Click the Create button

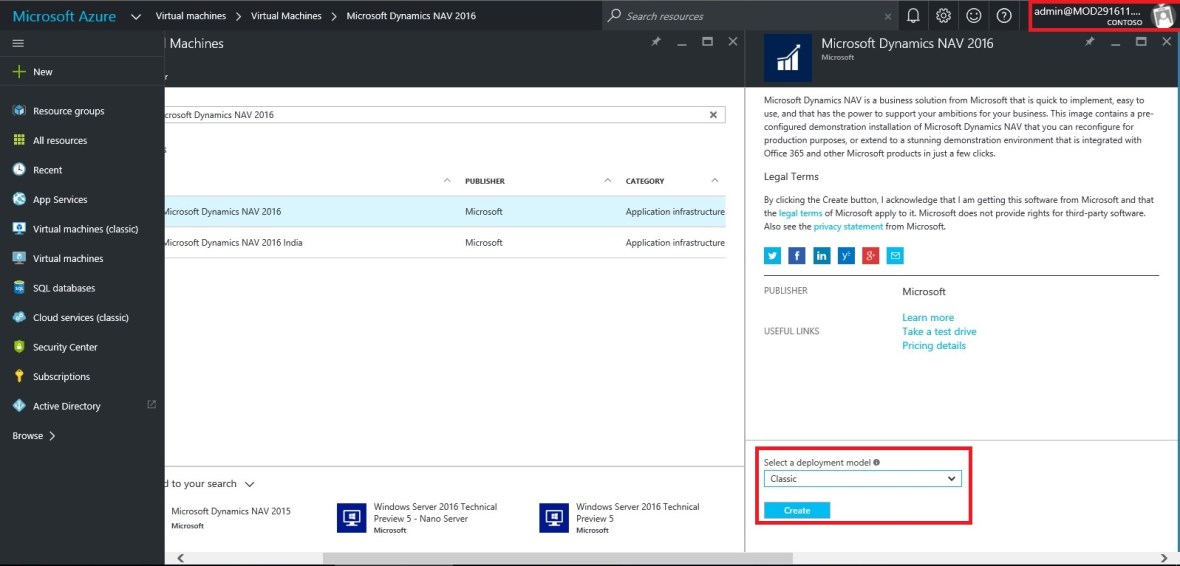pyautogui.click(x=797, y=510)
